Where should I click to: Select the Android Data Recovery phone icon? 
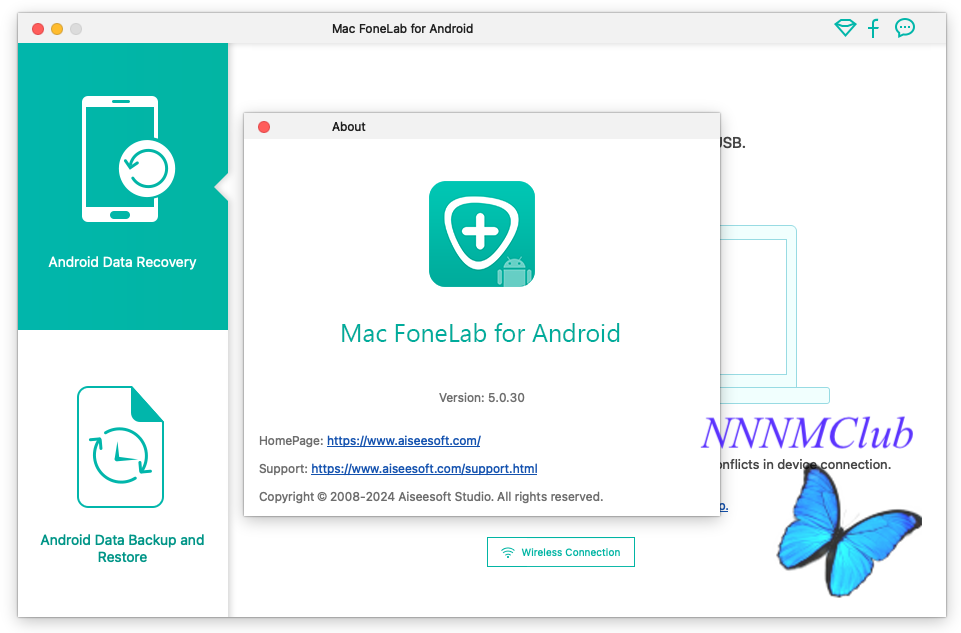(x=129, y=159)
